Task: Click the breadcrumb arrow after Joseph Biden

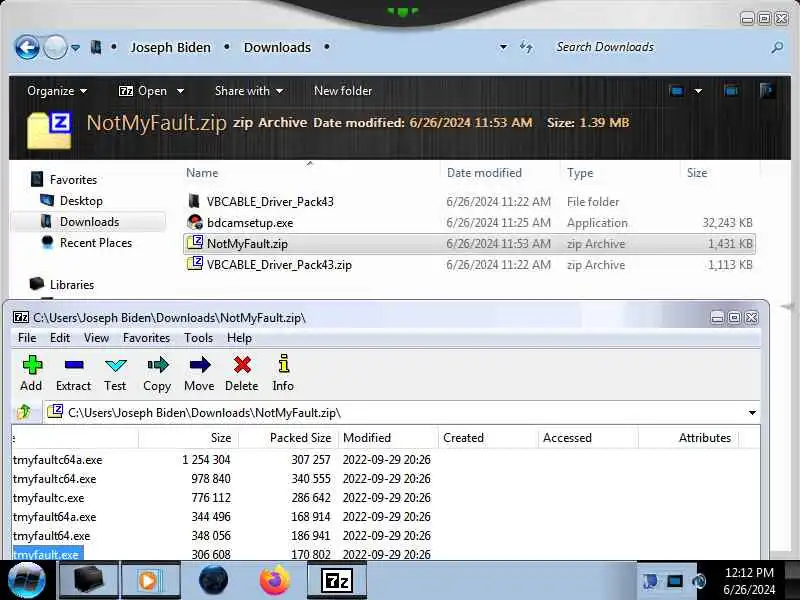Action: click(x=227, y=47)
